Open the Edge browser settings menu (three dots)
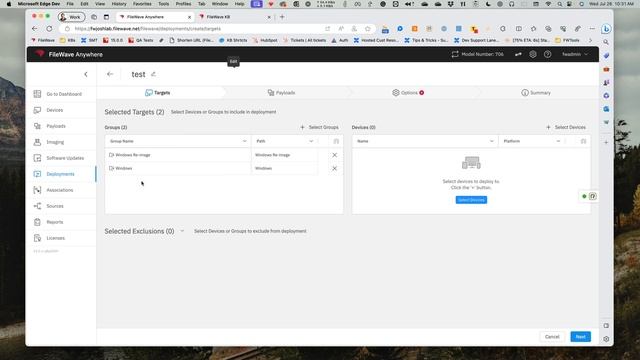 [592, 29]
